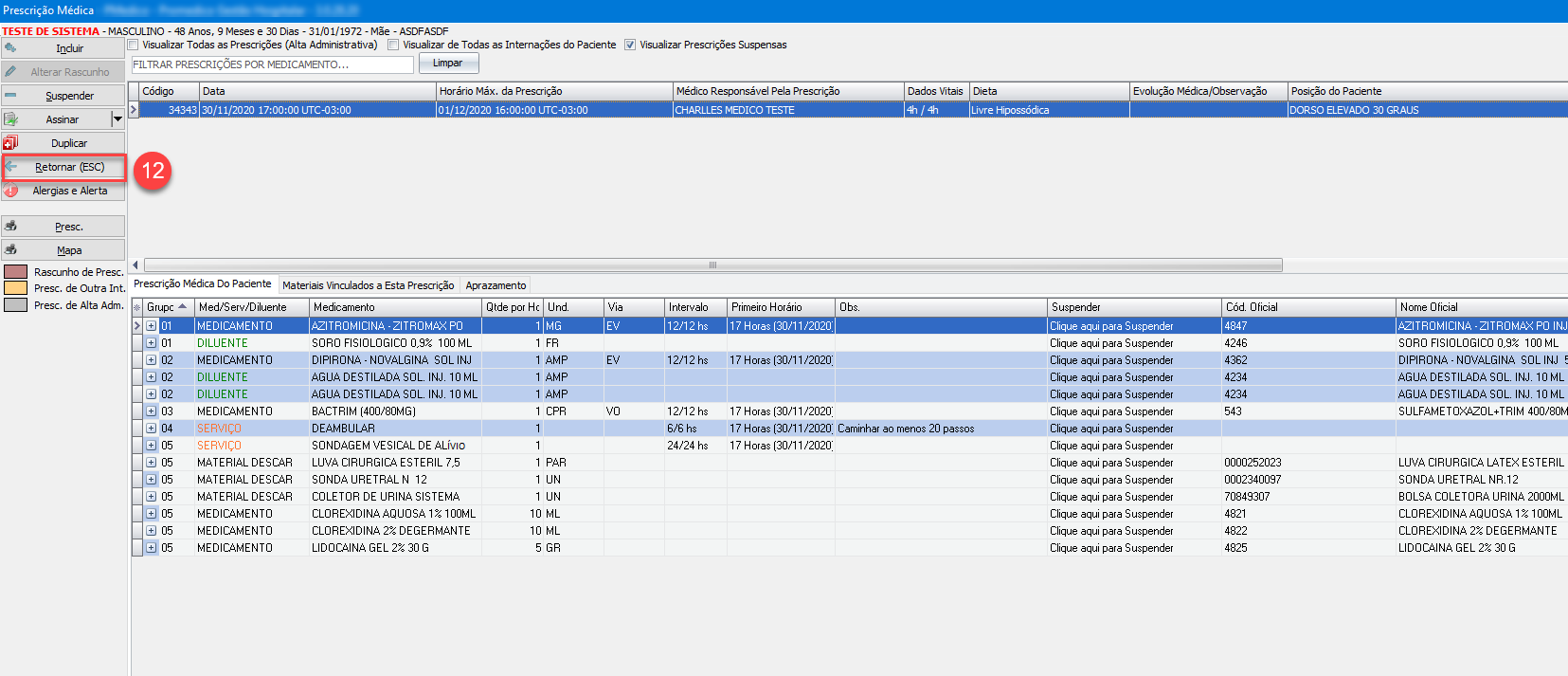Enable Visualizar Todas as Prescrições (Alta Administrativa)
Image resolution: width=1568 pixels, height=676 pixels.
coord(134,45)
